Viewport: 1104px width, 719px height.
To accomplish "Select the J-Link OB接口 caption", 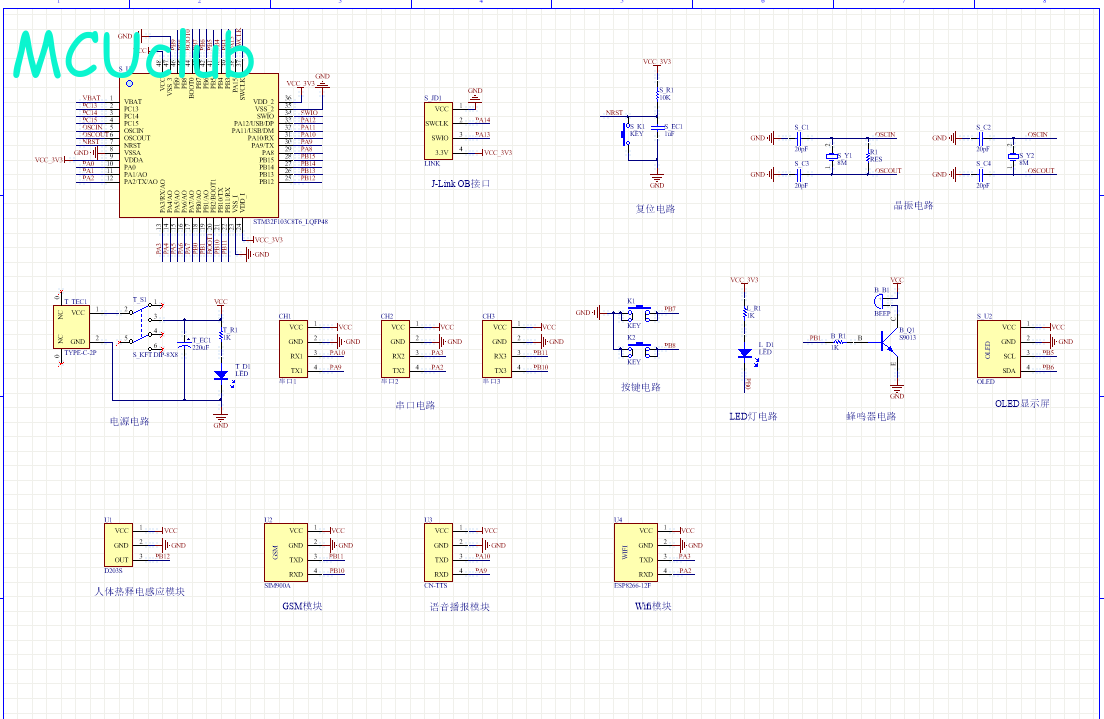I will click(460, 183).
